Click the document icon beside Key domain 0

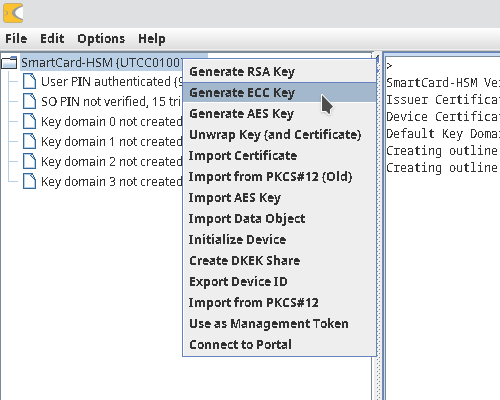(29, 121)
